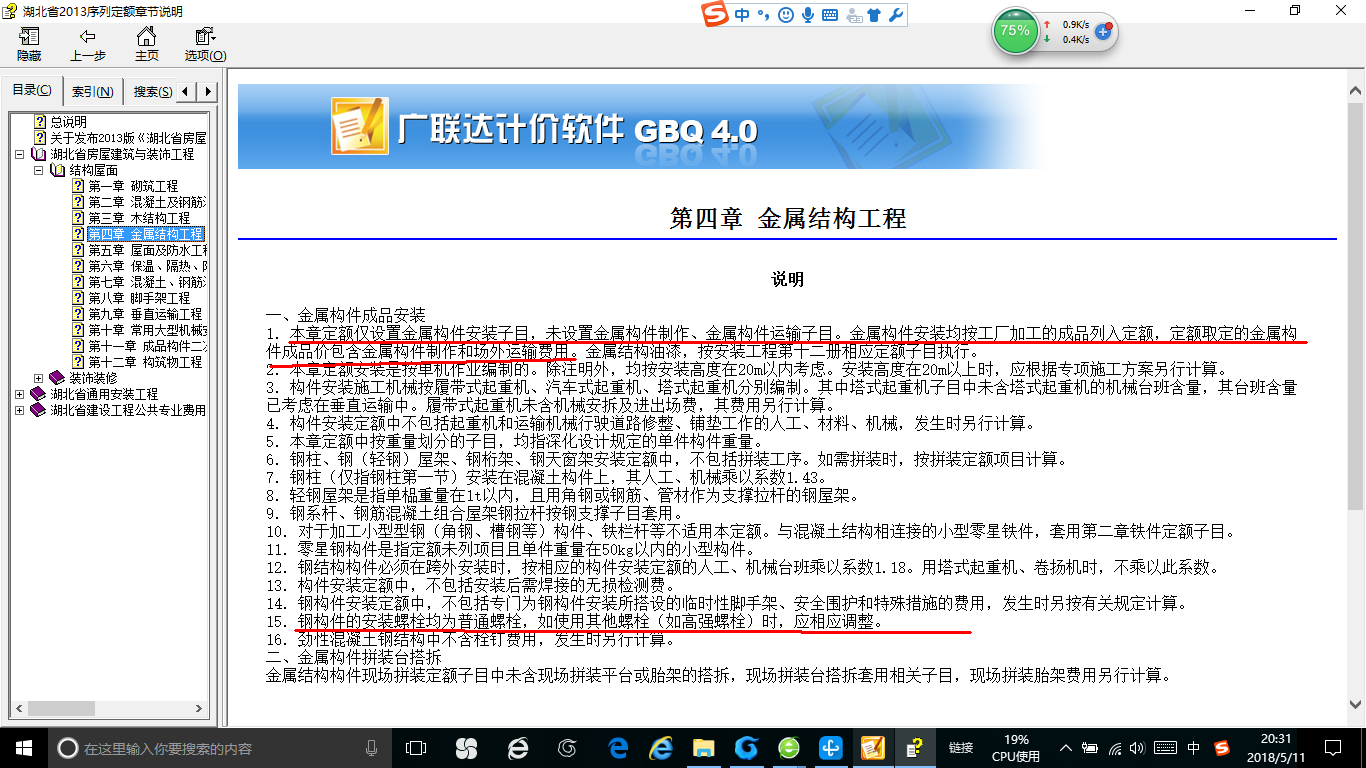The width and height of the screenshot is (1366, 768).
Task: Open Task View on the taskbar
Action: [416, 748]
